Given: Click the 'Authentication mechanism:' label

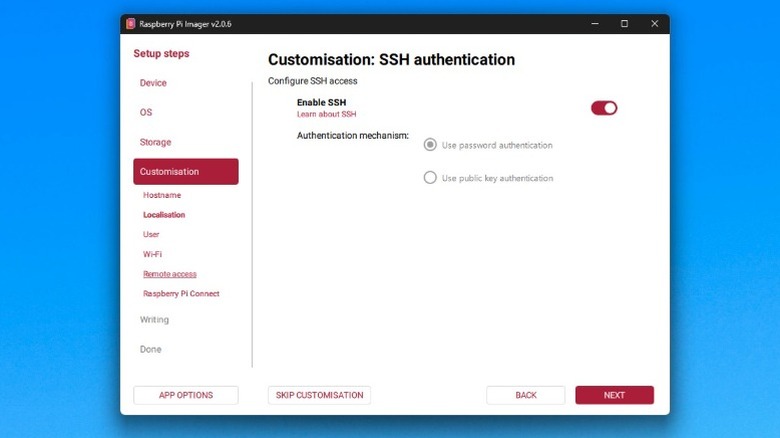Looking at the screenshot, I should coord(353,135).
